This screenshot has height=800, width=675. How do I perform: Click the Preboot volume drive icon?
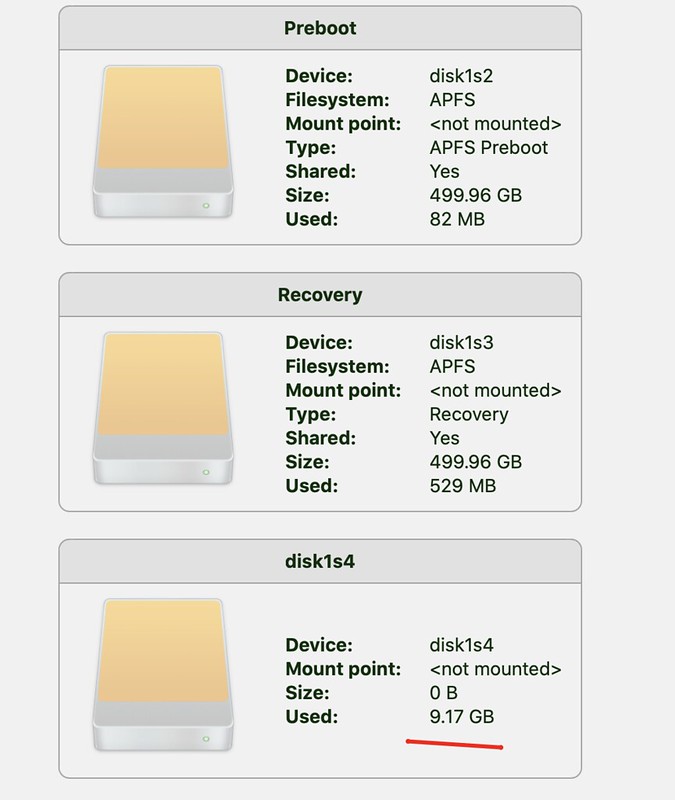163,141
